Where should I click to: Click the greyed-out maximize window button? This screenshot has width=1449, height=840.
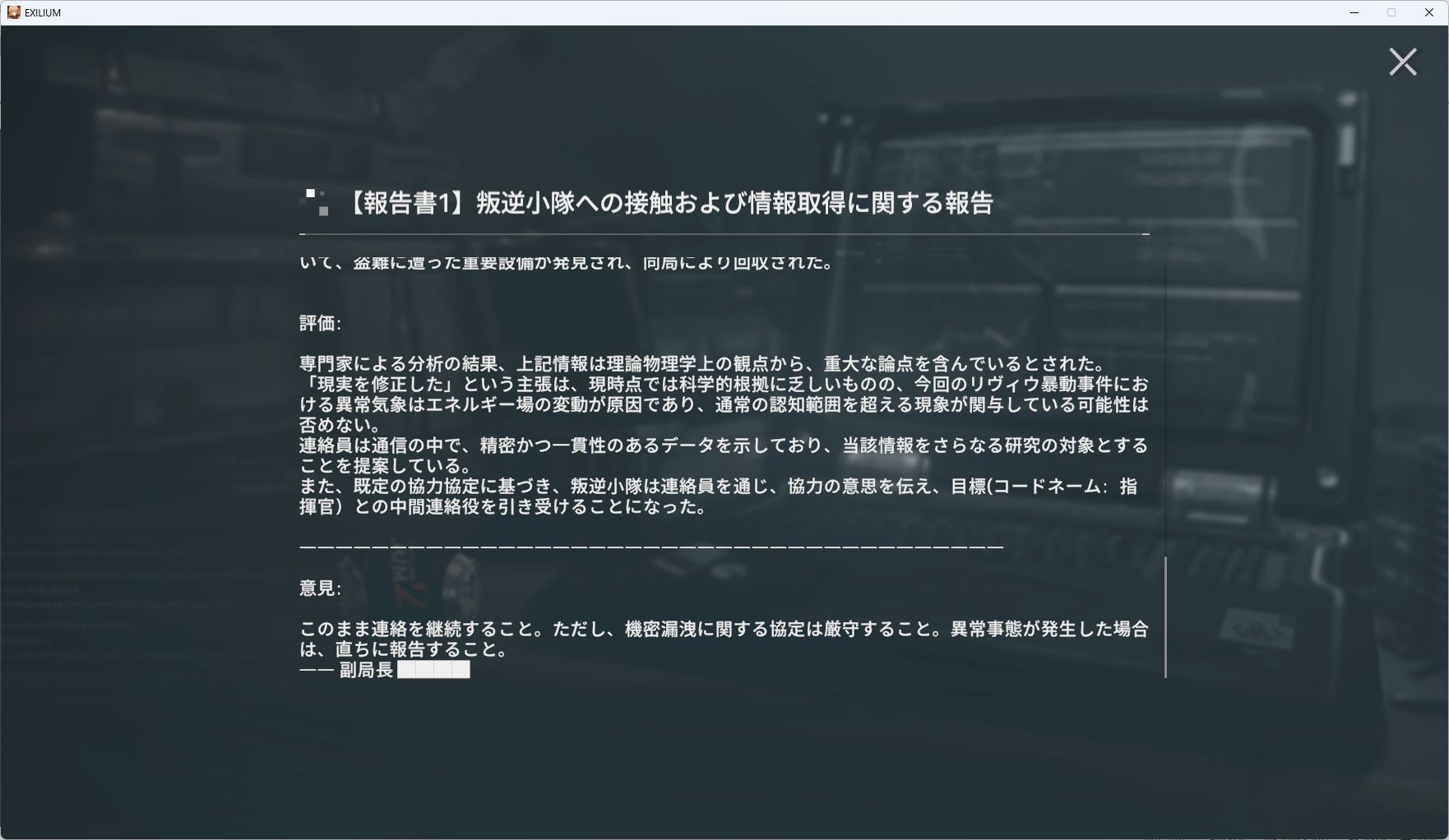[x=1391, y=12]
